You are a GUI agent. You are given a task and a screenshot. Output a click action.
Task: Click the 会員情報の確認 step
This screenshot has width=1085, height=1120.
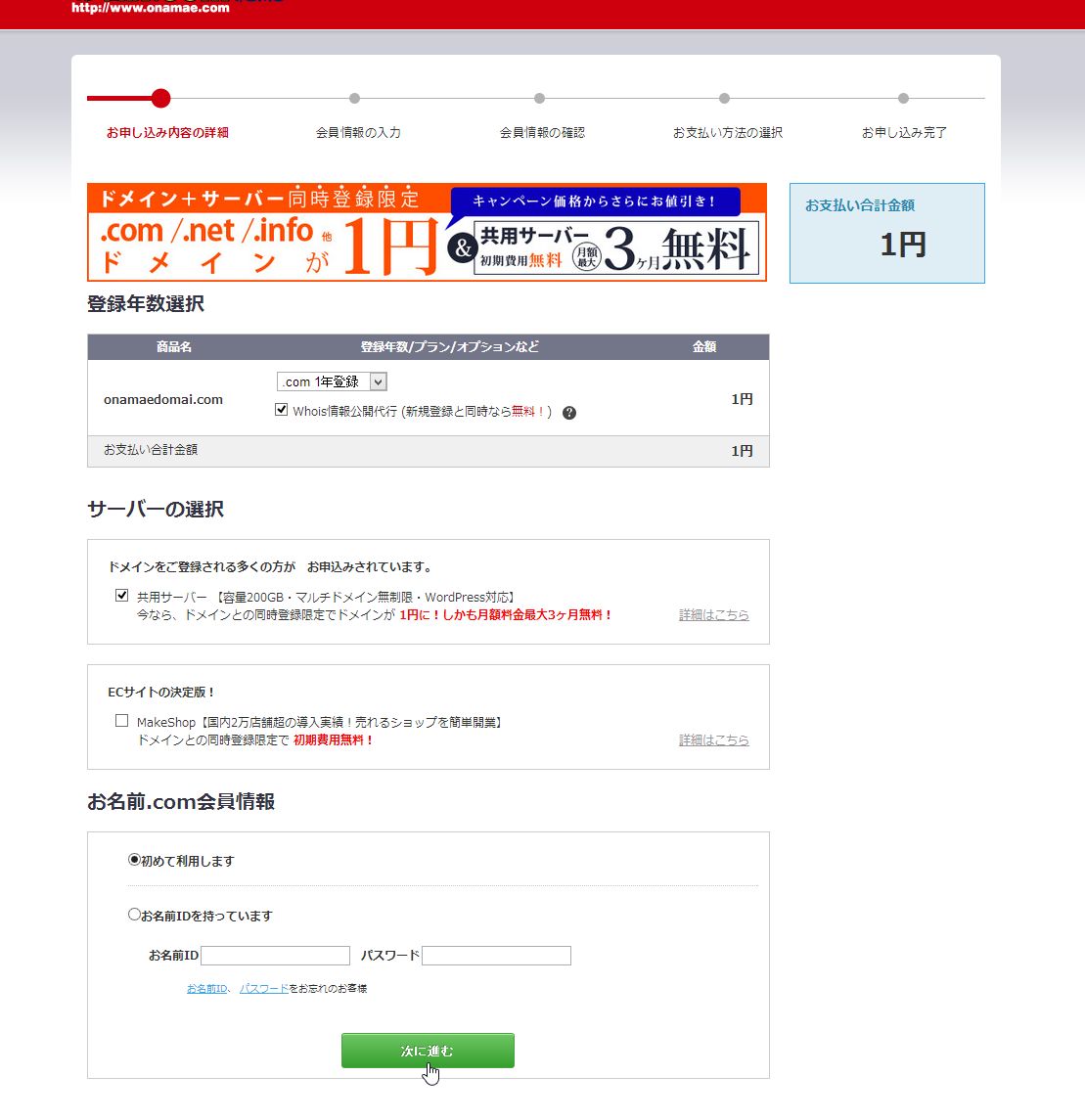coord(542,133)
